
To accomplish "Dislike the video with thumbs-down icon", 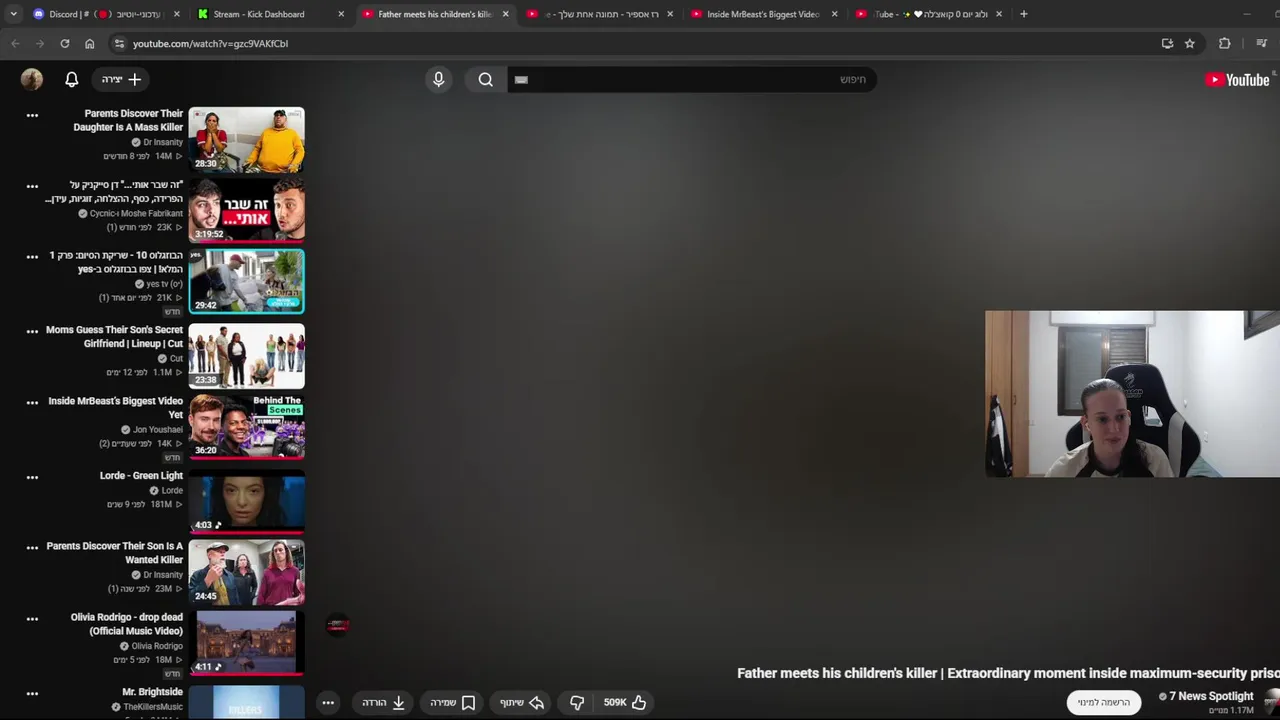I will (577, 703).
